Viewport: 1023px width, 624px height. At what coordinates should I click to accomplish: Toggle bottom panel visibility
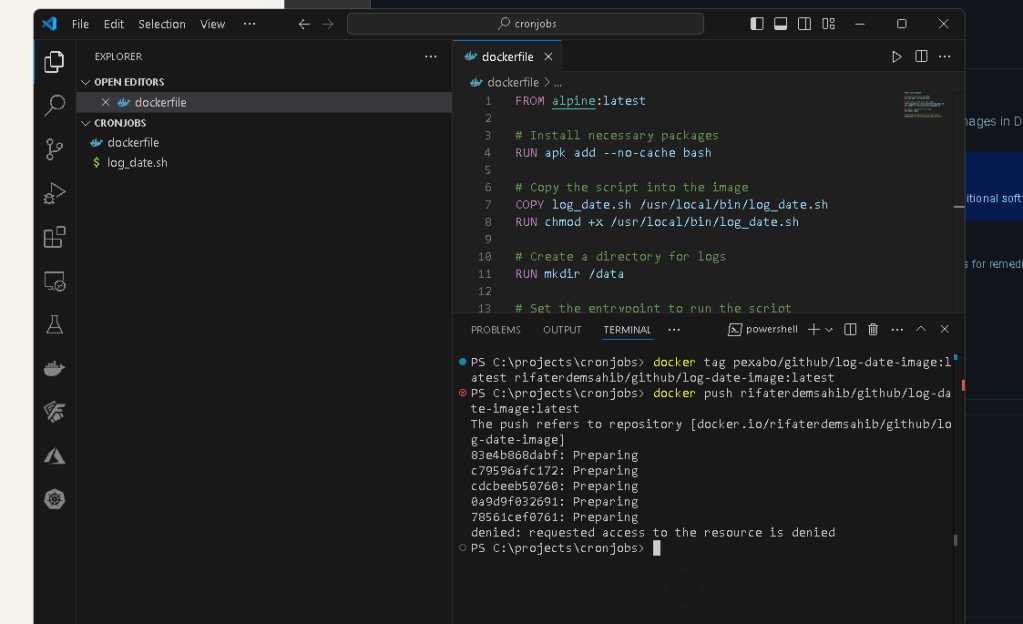click(x=780, y=24)
